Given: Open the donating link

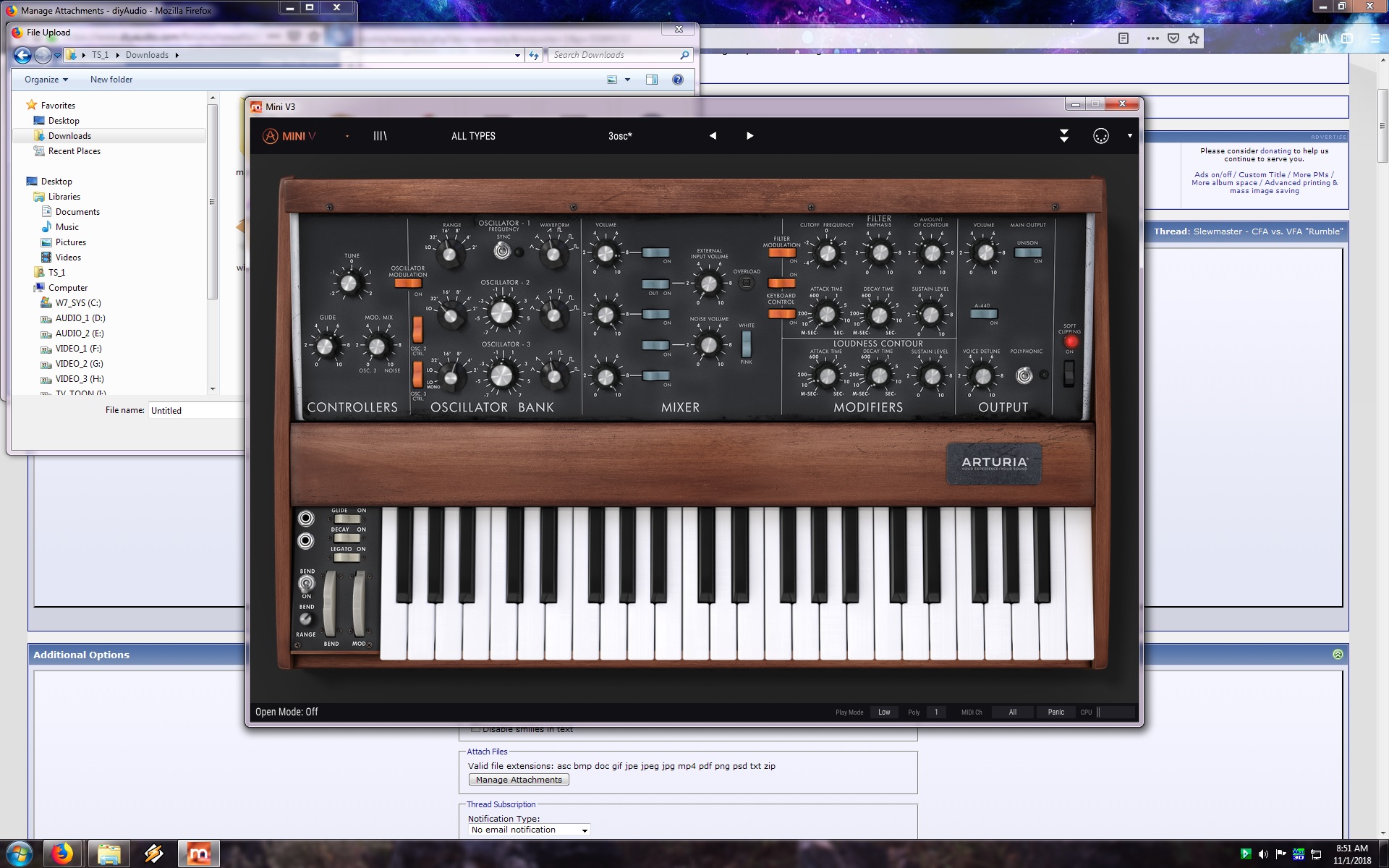Looking at the screenshot, I should (1275, 151).
